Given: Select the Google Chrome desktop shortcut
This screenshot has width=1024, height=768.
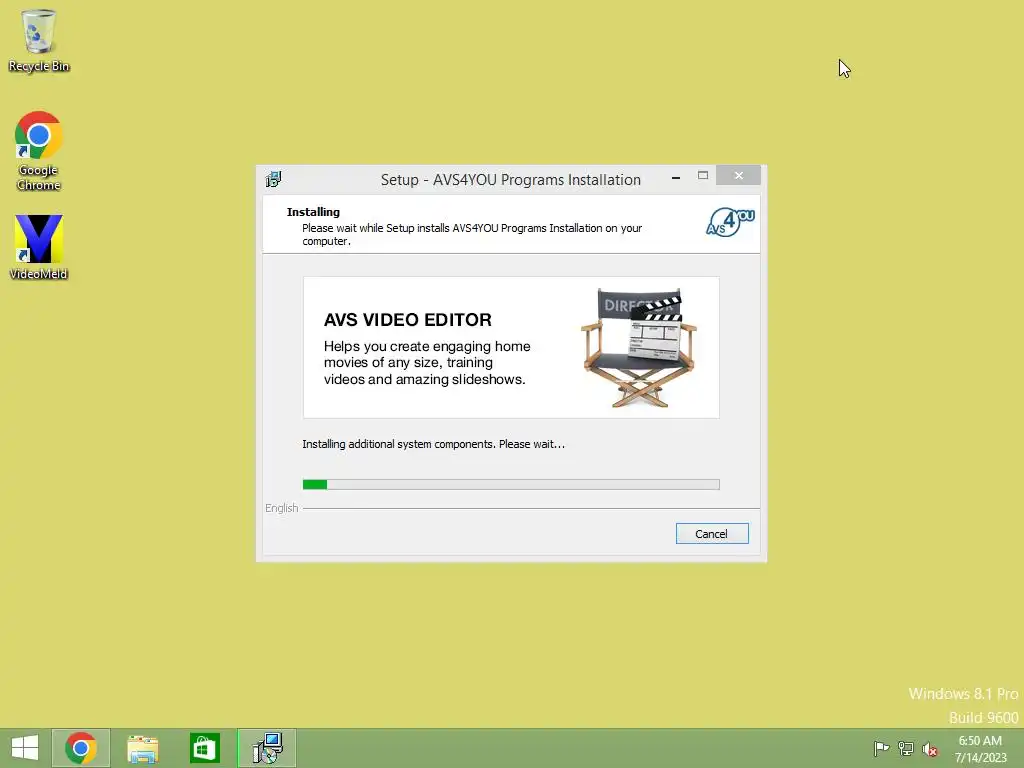Looking at the screenshot, I should click(x=39, y=151).
